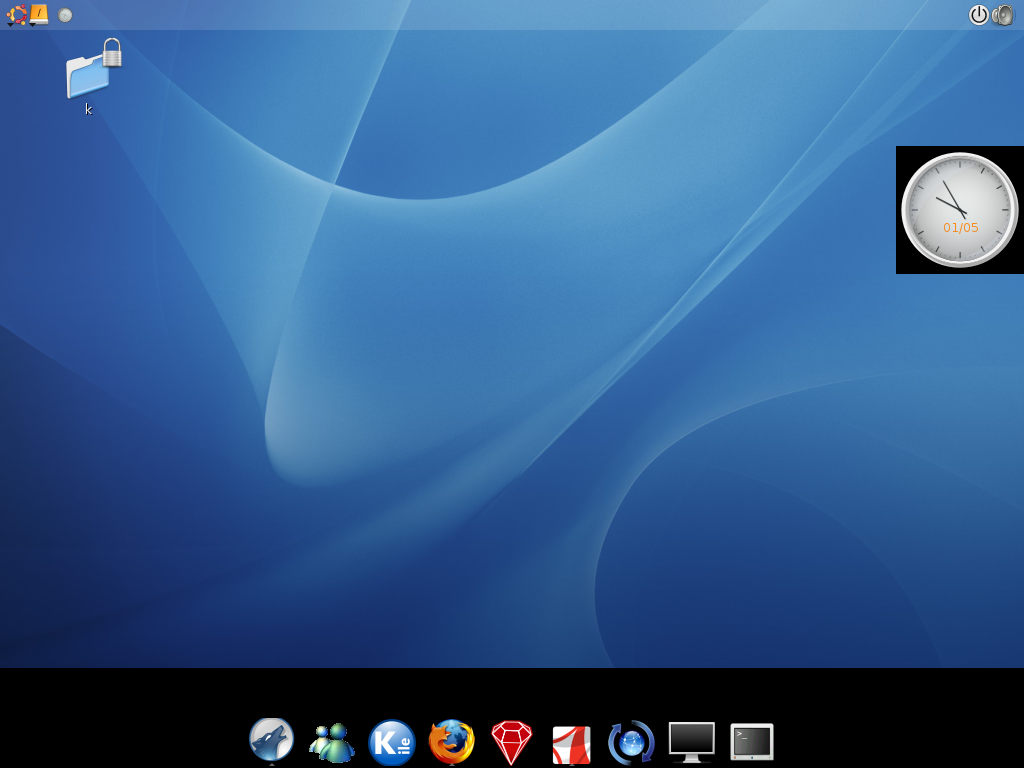Image resolution: width=1024 pixels, height=768 pixels.
Task: Click the power button in top panel
Action: coord(978,15)
